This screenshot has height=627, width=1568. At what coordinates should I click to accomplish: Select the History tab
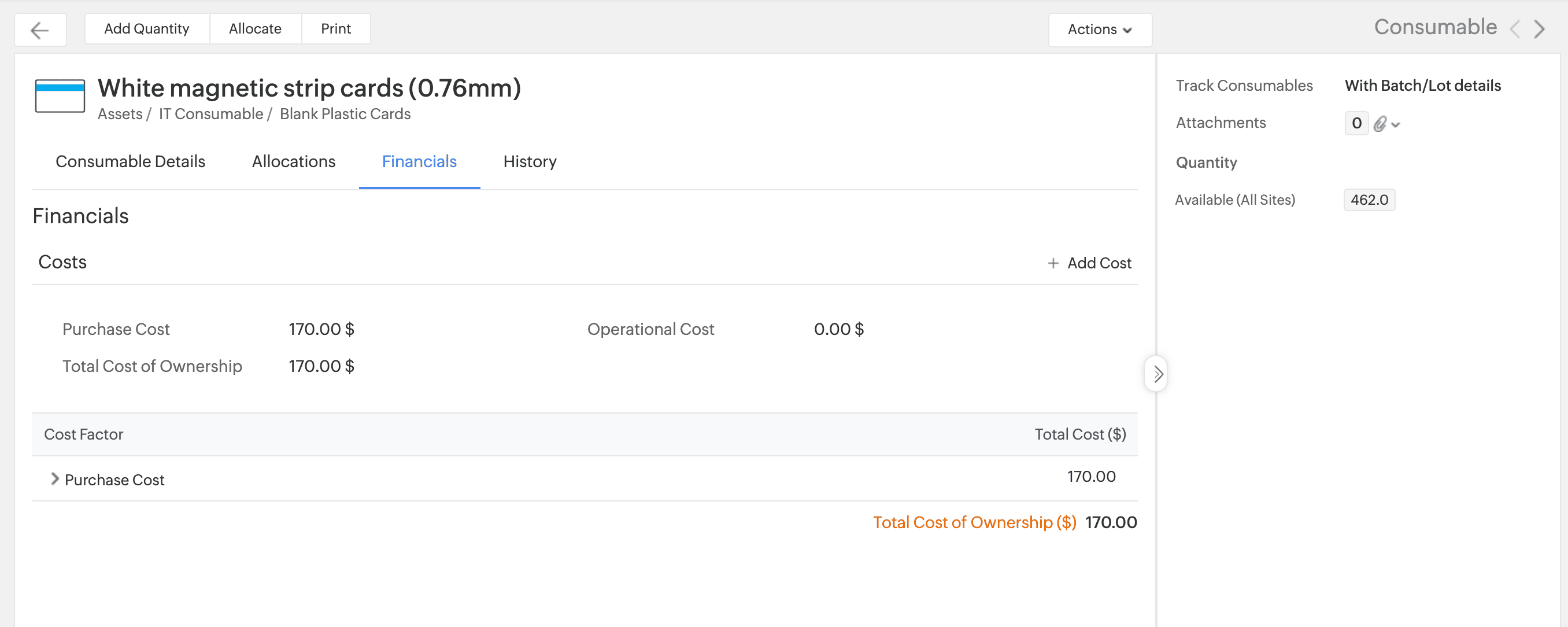pos(530,161)
